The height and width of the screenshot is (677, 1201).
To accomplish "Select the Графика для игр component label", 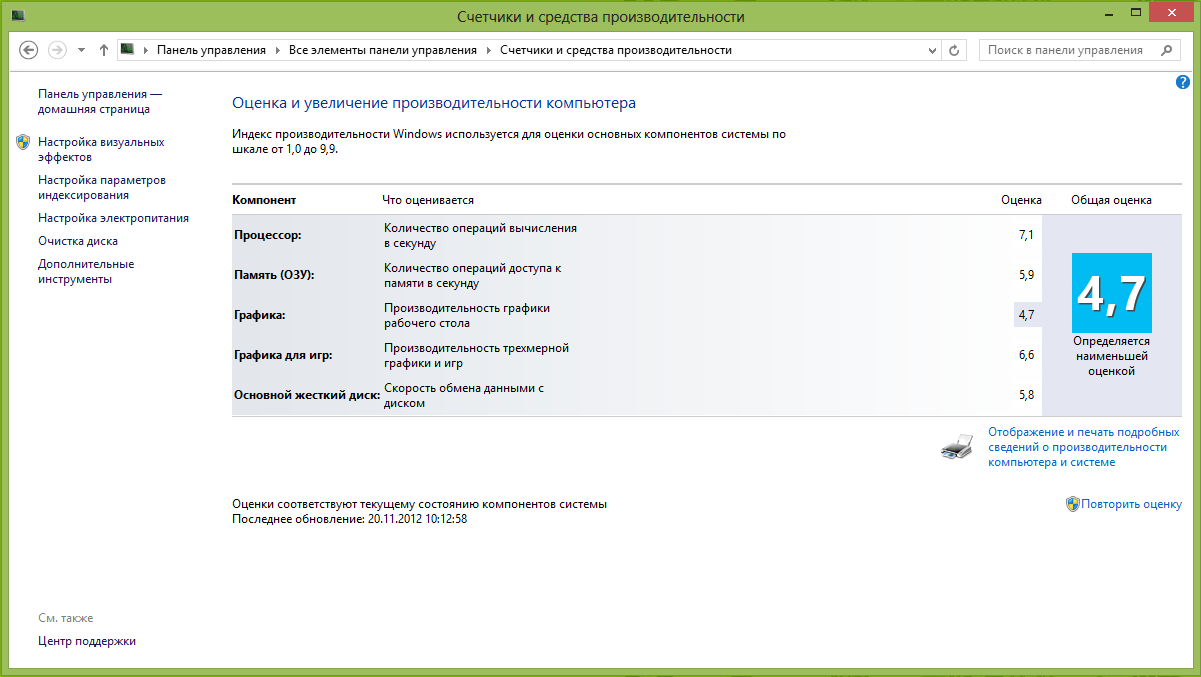I will [283, 355].
